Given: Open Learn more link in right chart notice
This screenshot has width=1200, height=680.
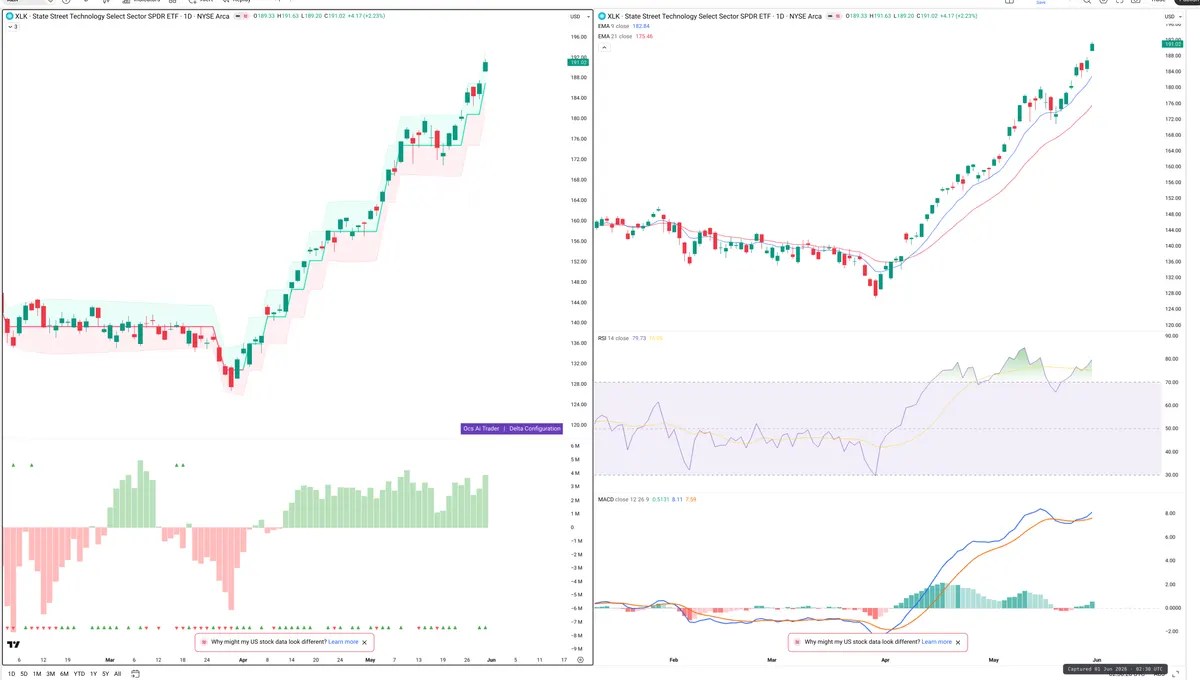Looking at the screenshot, I should (937, 642).
